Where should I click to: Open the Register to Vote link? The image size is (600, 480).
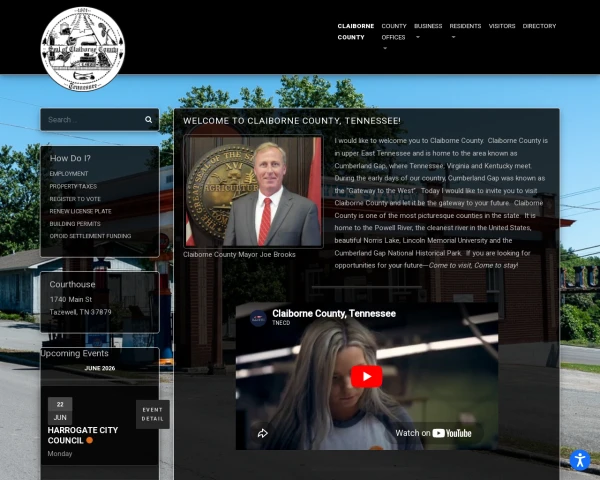tap(75, 199)
